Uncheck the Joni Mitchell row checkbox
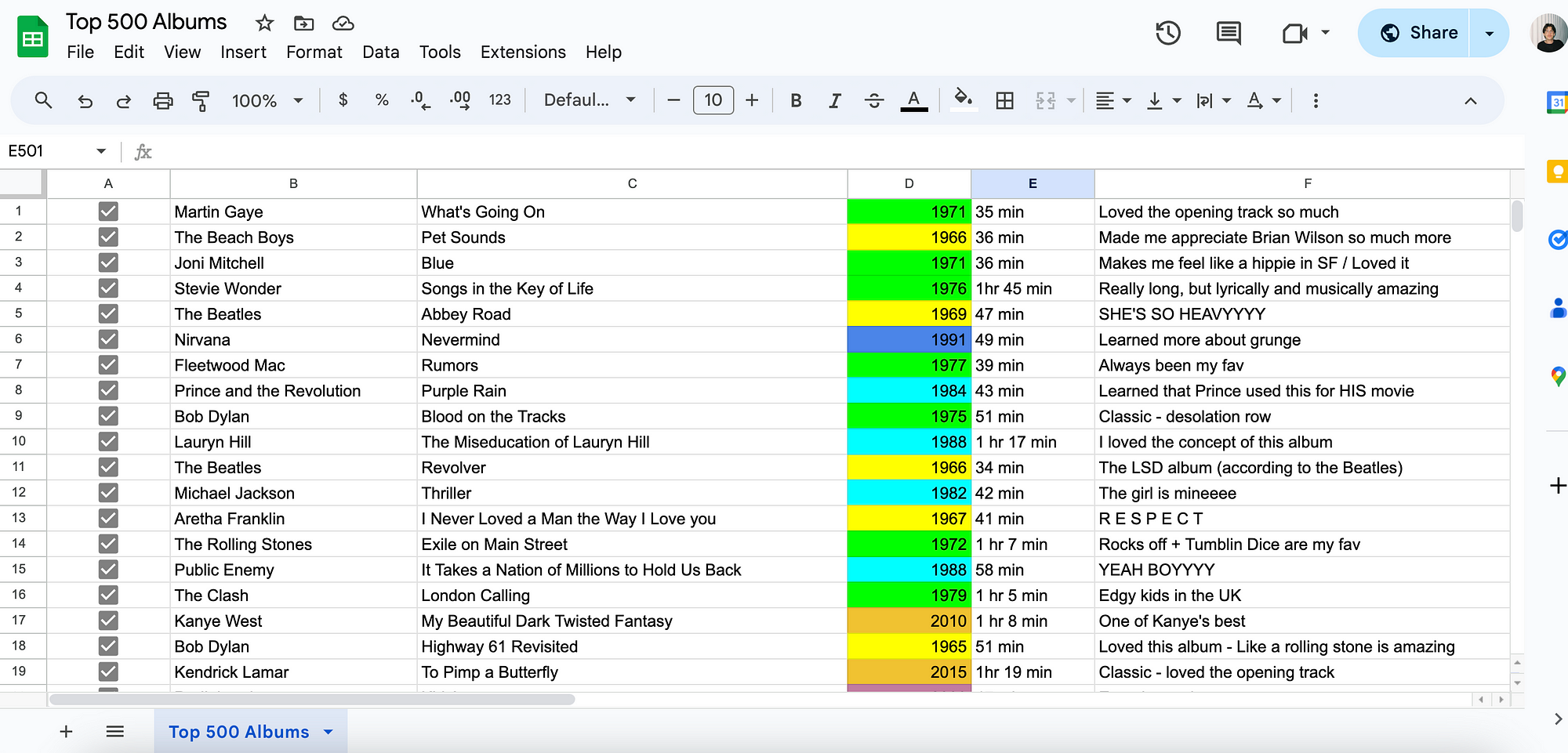This screenshot has height=753, width=1568. pyautogui.click(x=108, y=262)
